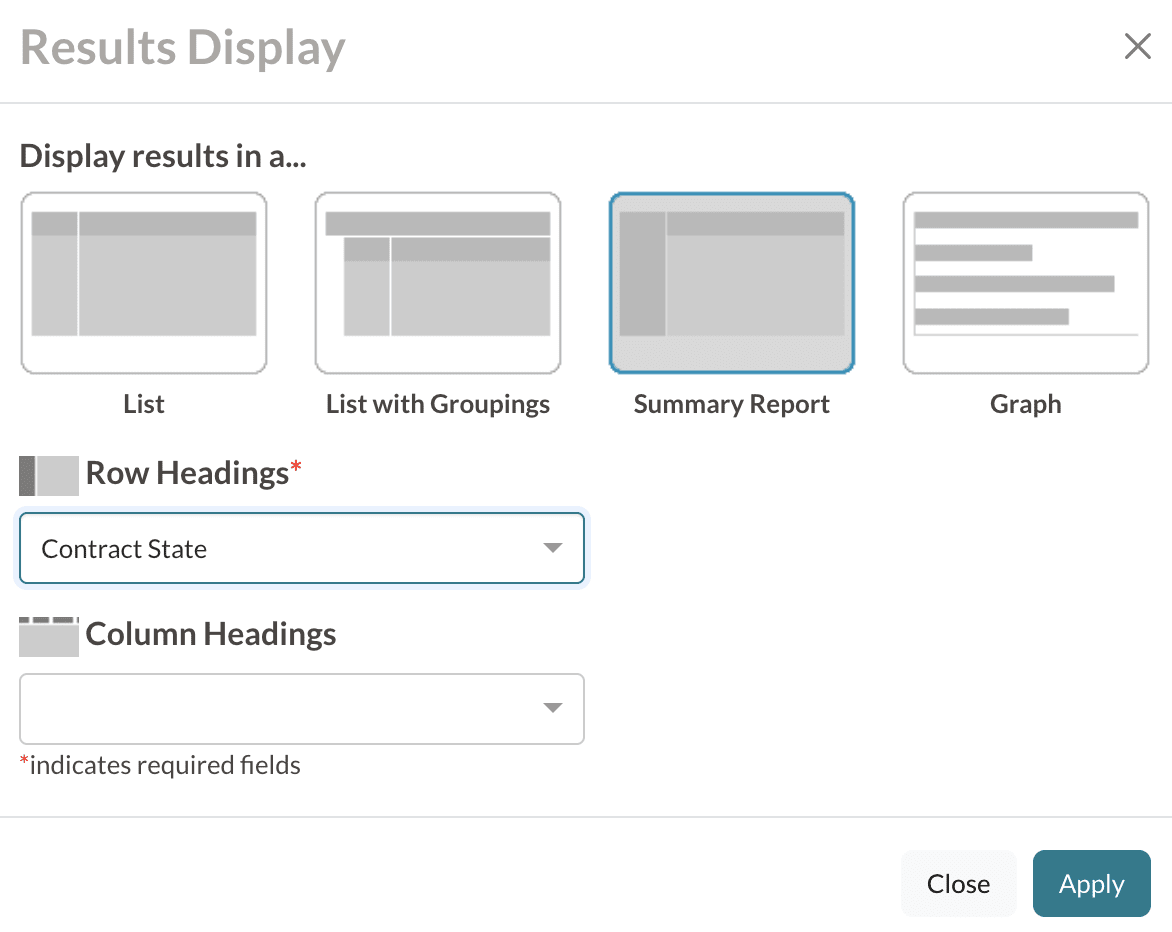Select the List display layout icon
This screenshot has width=1172, height=932.
coord(144,283)
